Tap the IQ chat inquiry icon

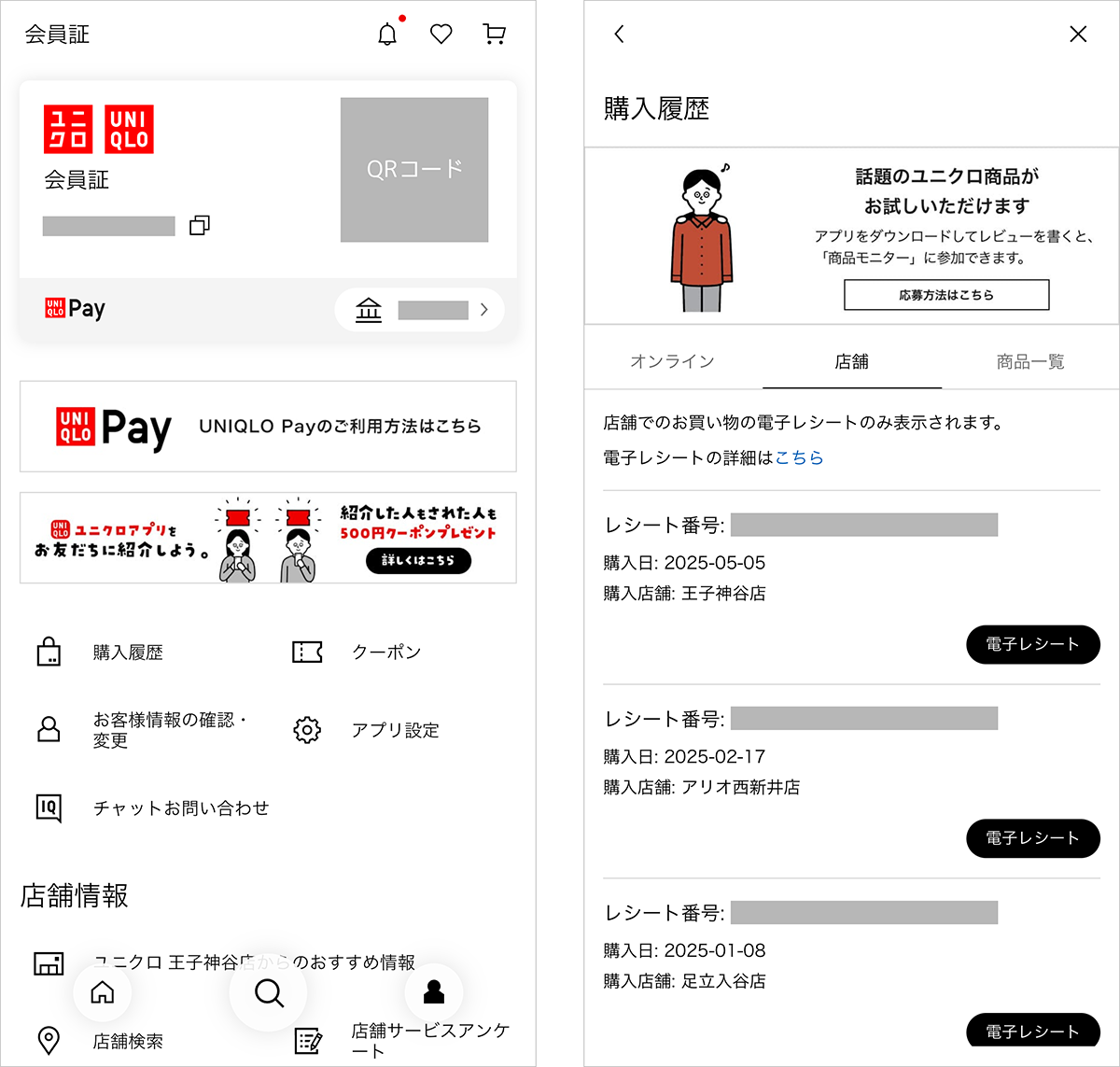49,807
